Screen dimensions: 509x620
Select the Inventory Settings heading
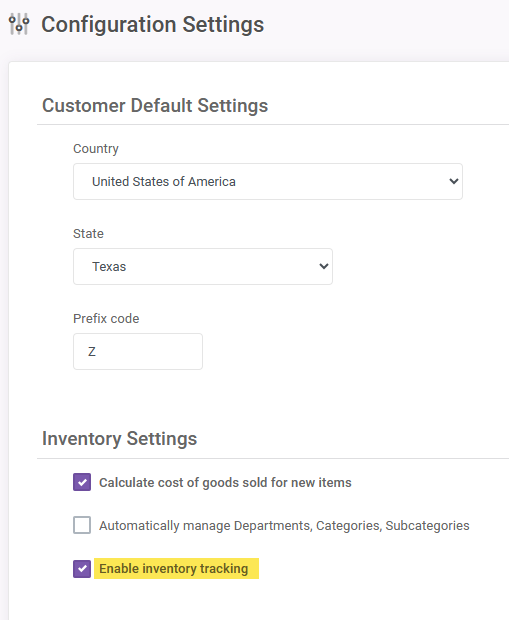tap(119, 439)
